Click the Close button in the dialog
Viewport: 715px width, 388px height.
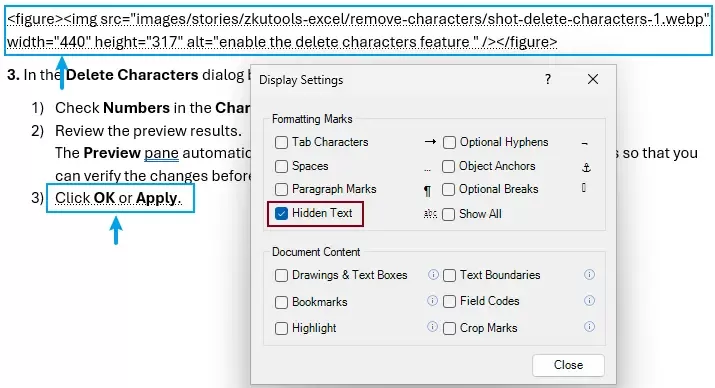568,365
